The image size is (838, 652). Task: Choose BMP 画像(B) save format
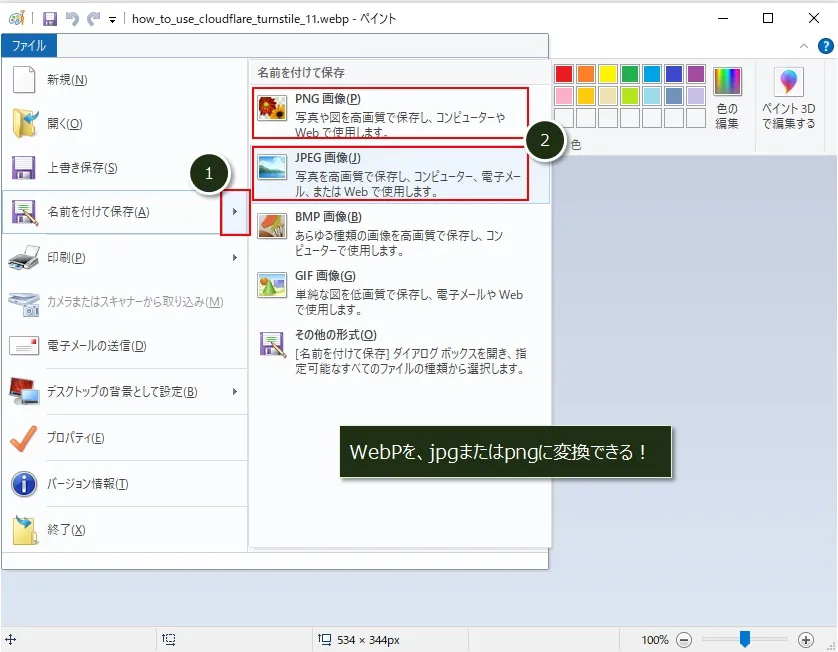[x=400, y=234]
